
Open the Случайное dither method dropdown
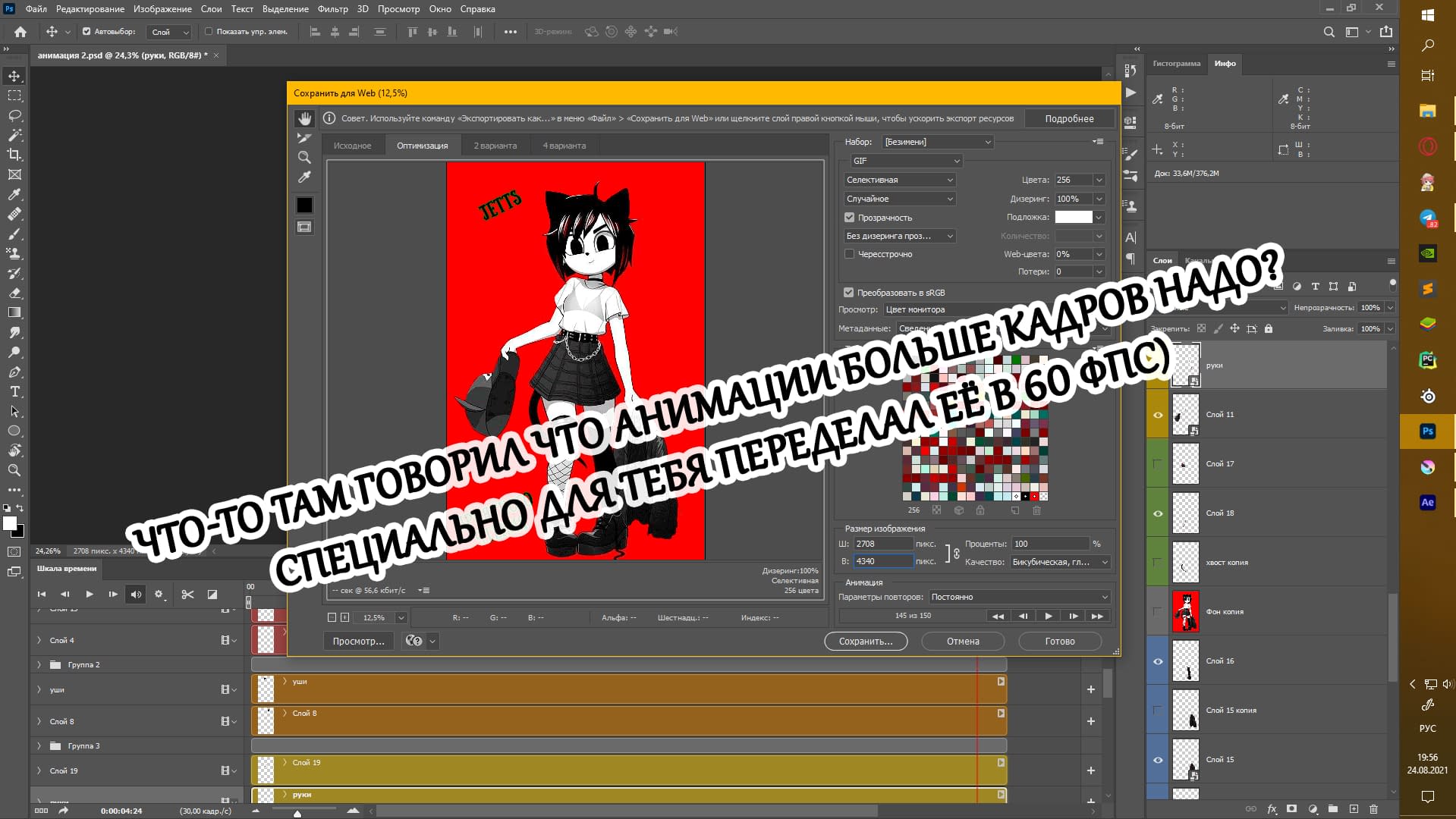(x=900, y=199)
